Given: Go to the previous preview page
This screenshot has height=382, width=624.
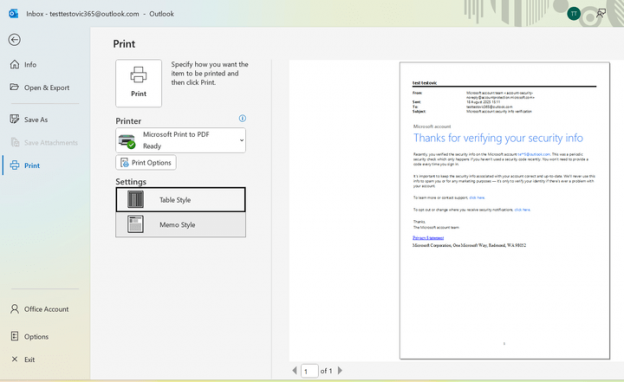Looking at the screenshot, I should coord(294,370).
